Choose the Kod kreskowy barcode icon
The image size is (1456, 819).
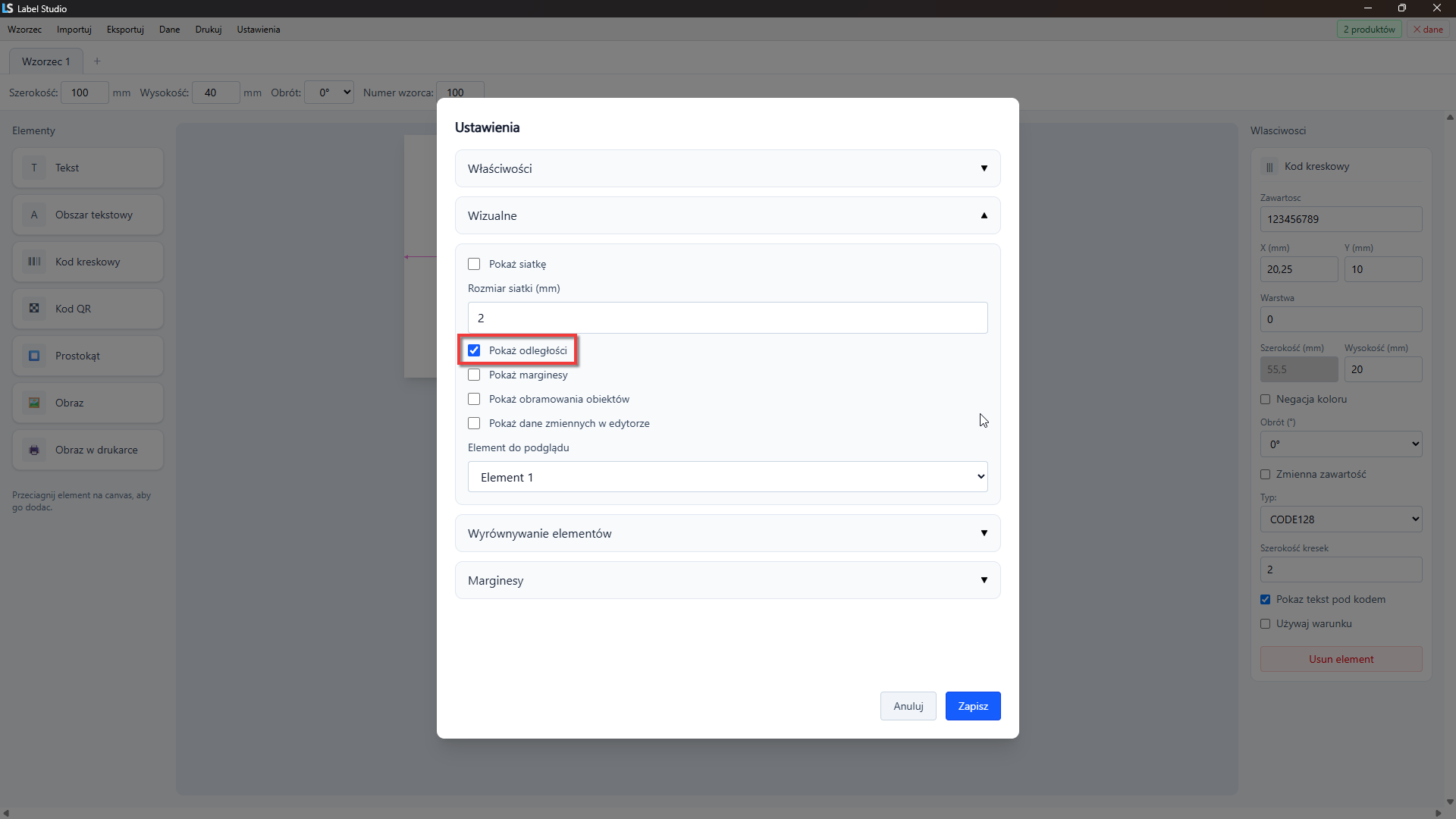34,262
